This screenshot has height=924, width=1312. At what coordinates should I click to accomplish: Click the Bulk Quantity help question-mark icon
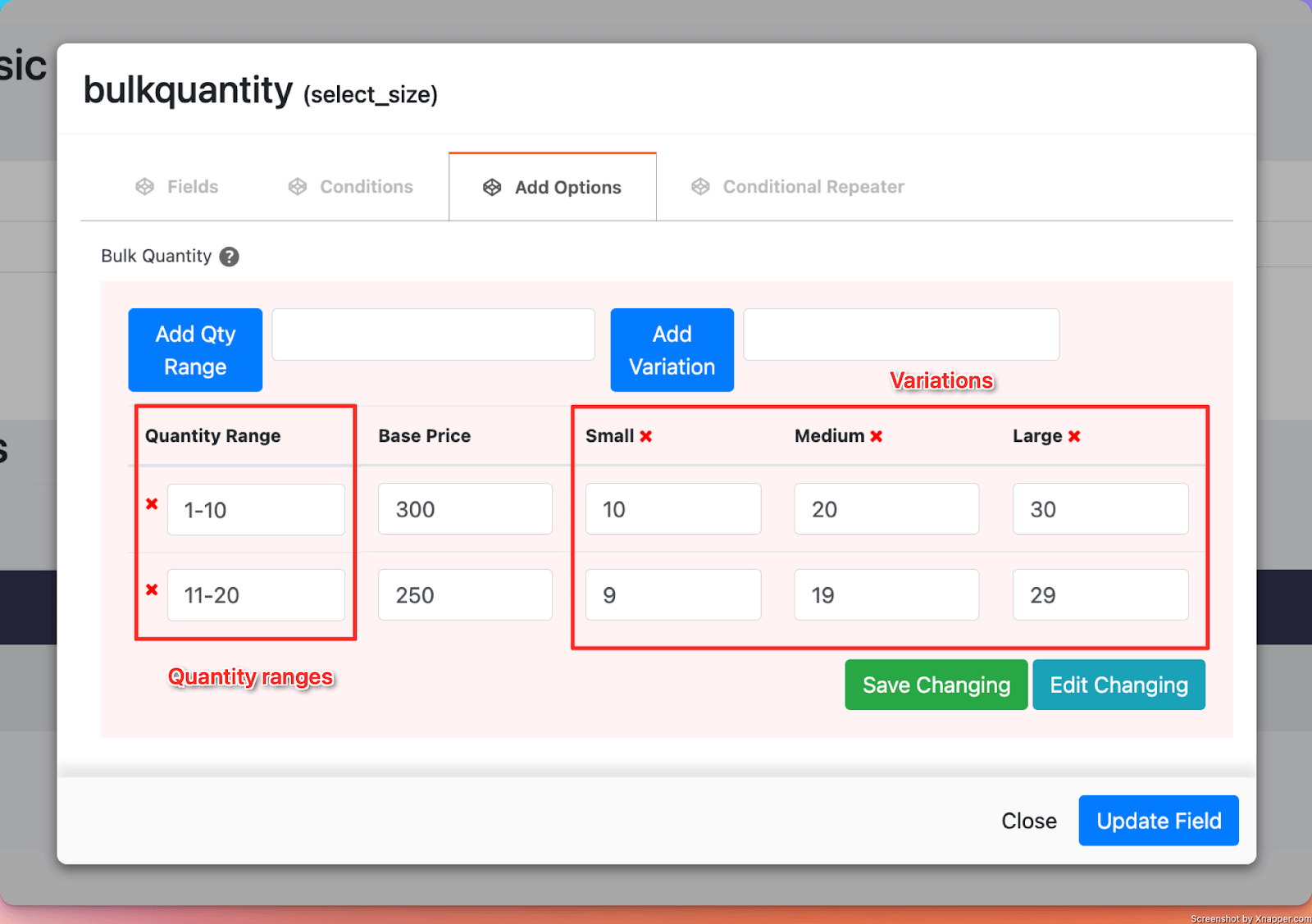click(x=230, y=257)
